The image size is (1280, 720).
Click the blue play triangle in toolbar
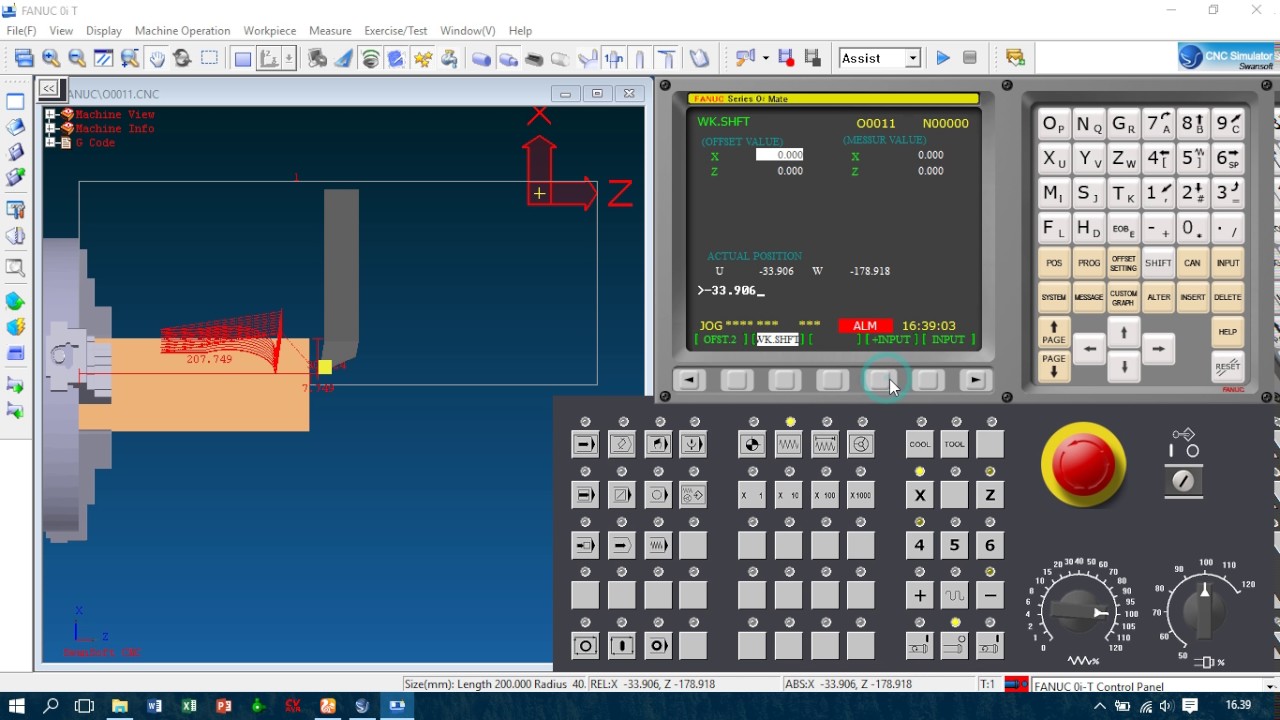(942, 58)
